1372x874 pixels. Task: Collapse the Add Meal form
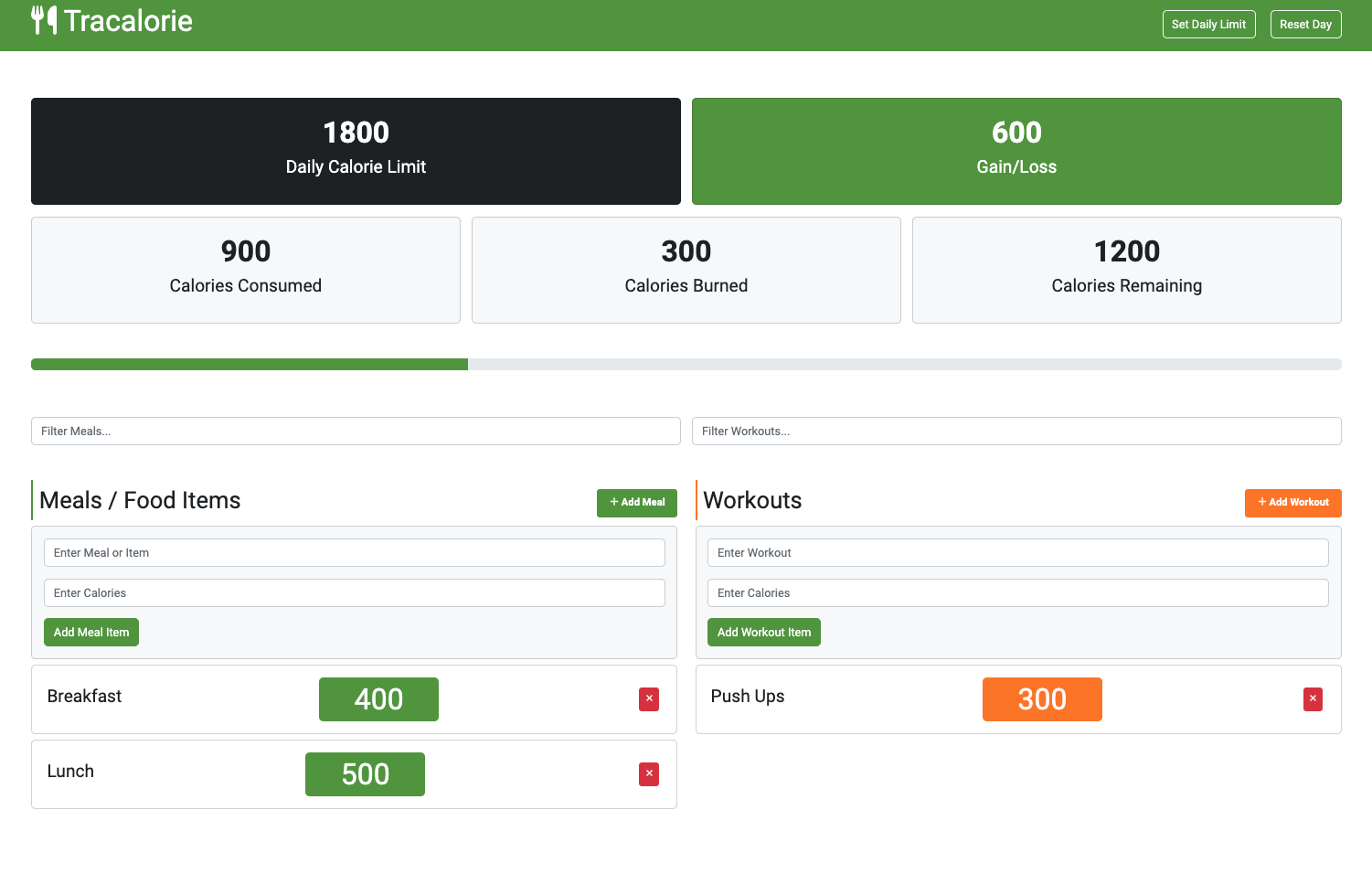pyautogui.click(x=636, y=503)
